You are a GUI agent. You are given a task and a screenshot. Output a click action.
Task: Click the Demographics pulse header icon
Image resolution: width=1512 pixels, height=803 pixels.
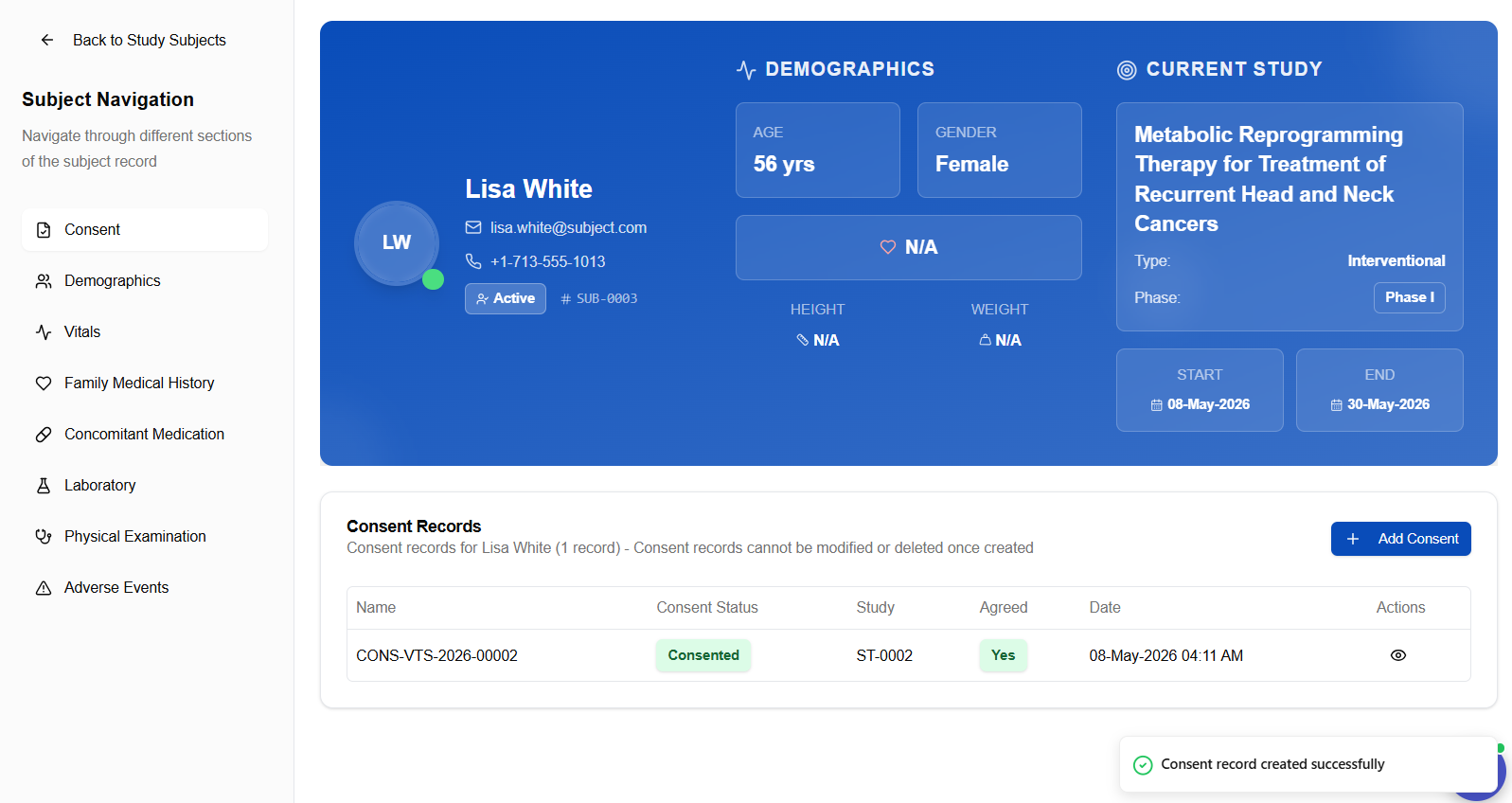point(746,70)
